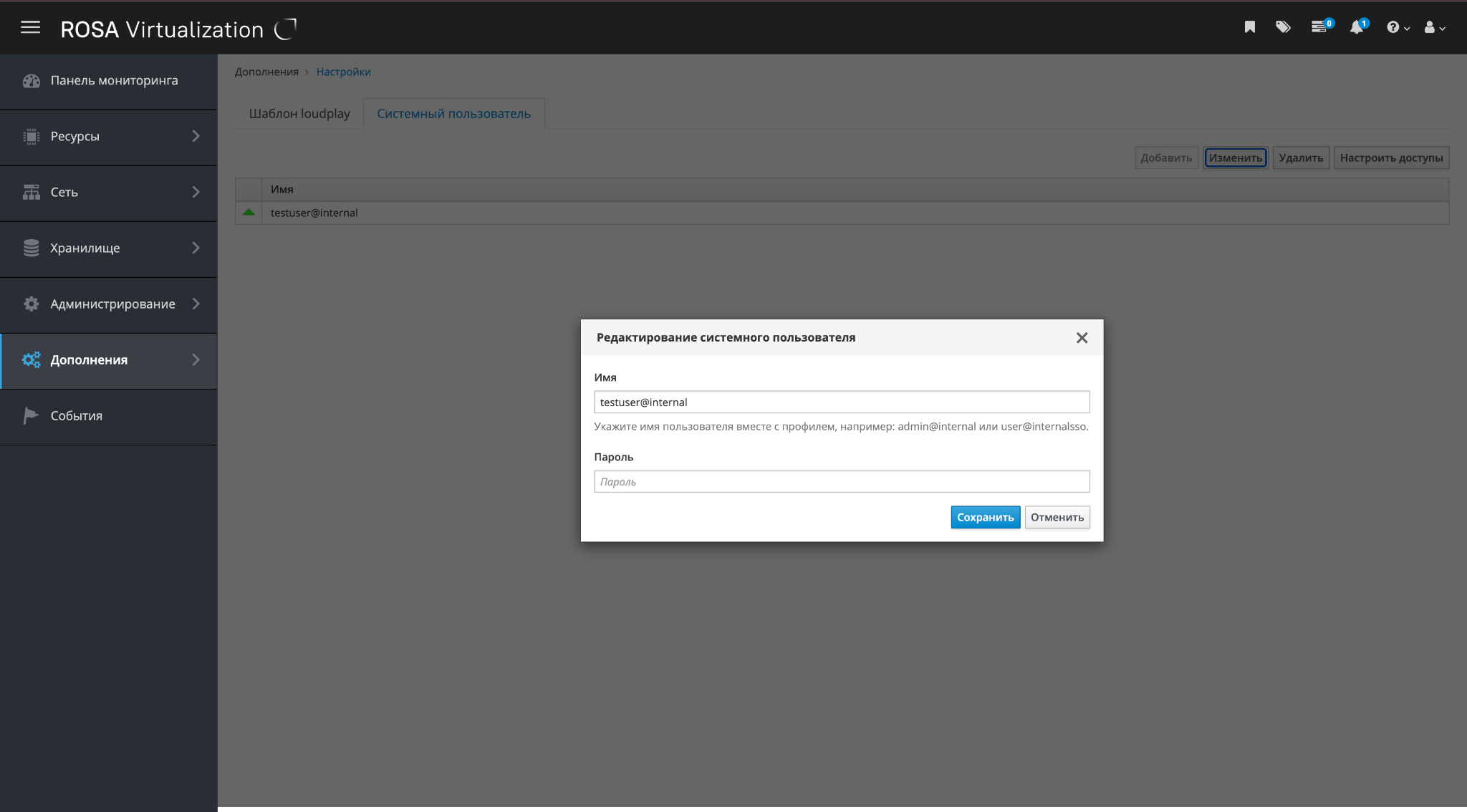The width and height of the screenshot is (1467, 812).
Task: Open the bookmarks icon in header
Action: point(1249,27)
